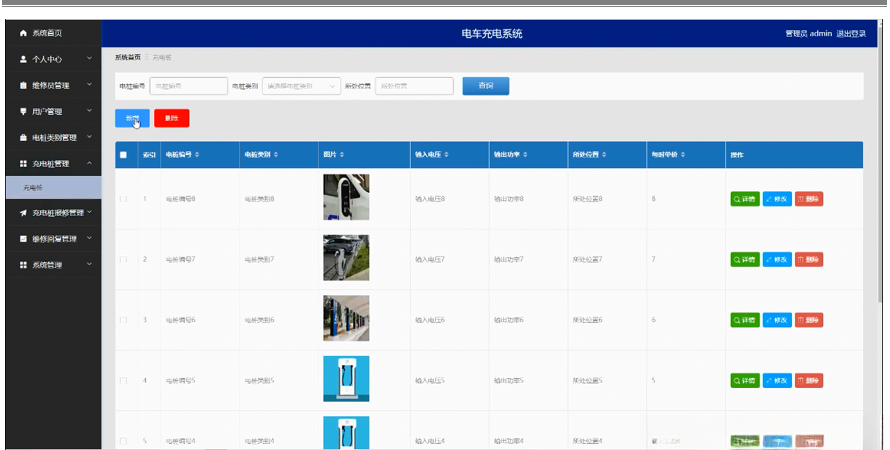890x450 pixels.
Task: Expand the 维修员管理 menu chevron
Action: tap(89, 85)
